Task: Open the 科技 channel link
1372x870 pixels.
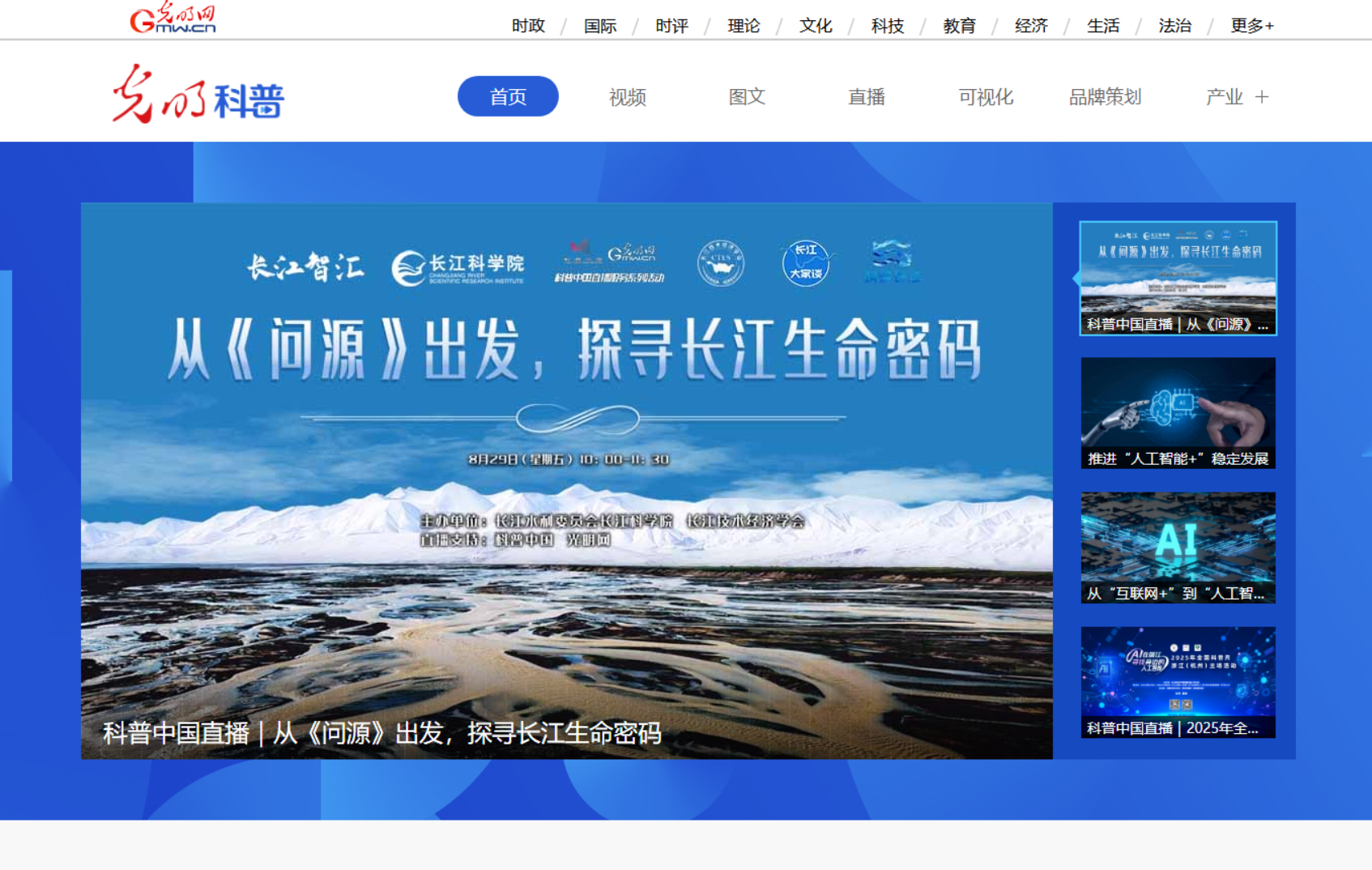Action: [888, 26]
